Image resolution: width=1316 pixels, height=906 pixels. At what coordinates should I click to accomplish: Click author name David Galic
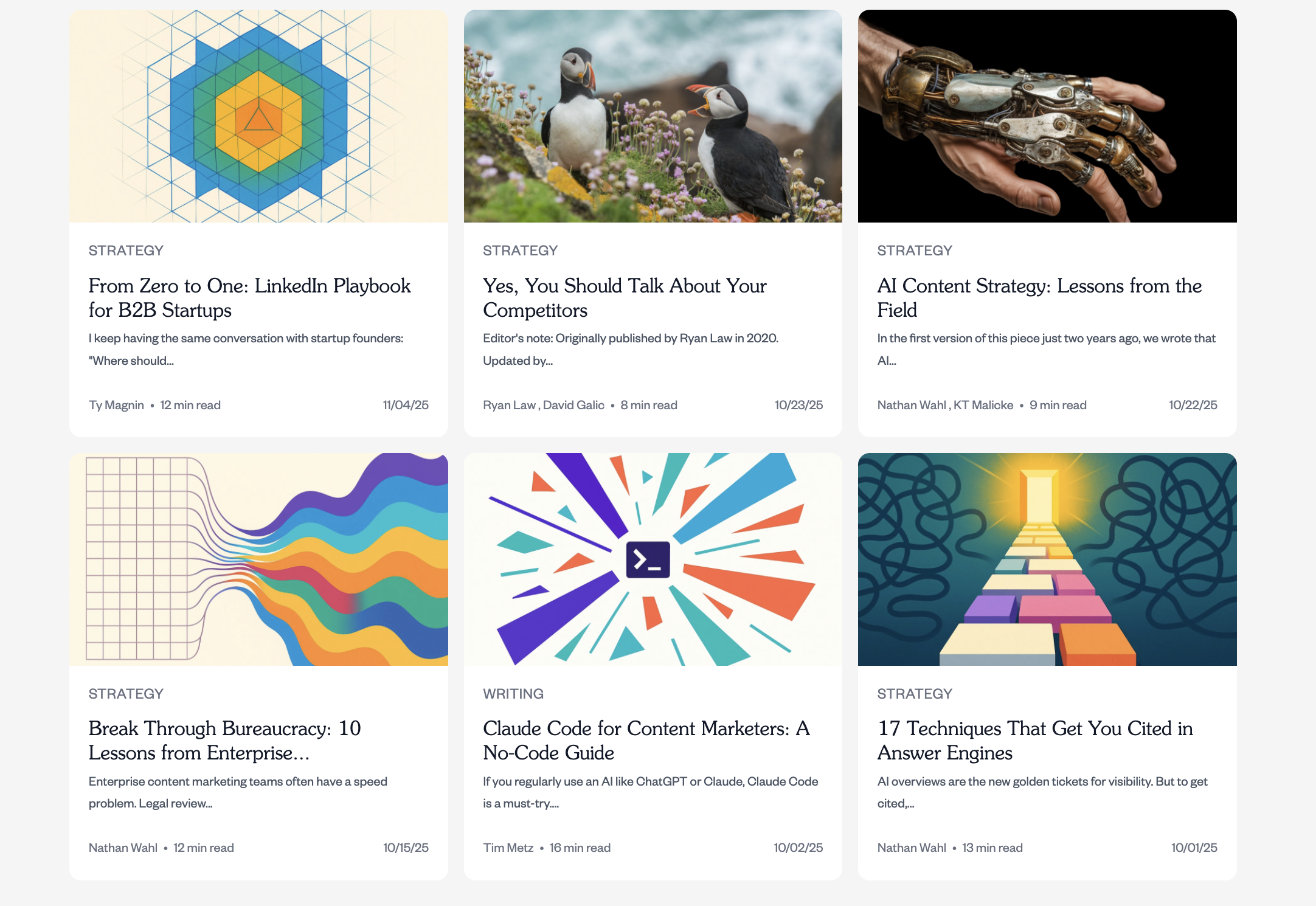coord(573,405)
